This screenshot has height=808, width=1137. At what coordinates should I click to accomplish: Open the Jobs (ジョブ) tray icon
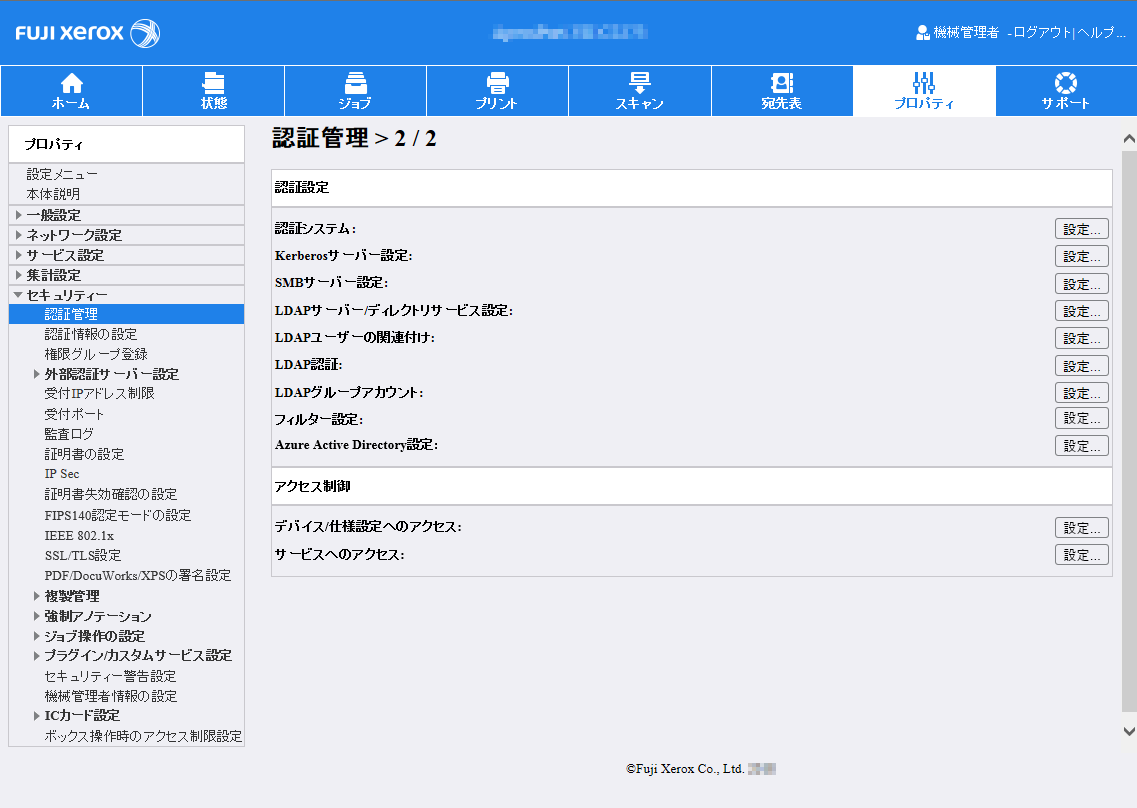point(355,83)
